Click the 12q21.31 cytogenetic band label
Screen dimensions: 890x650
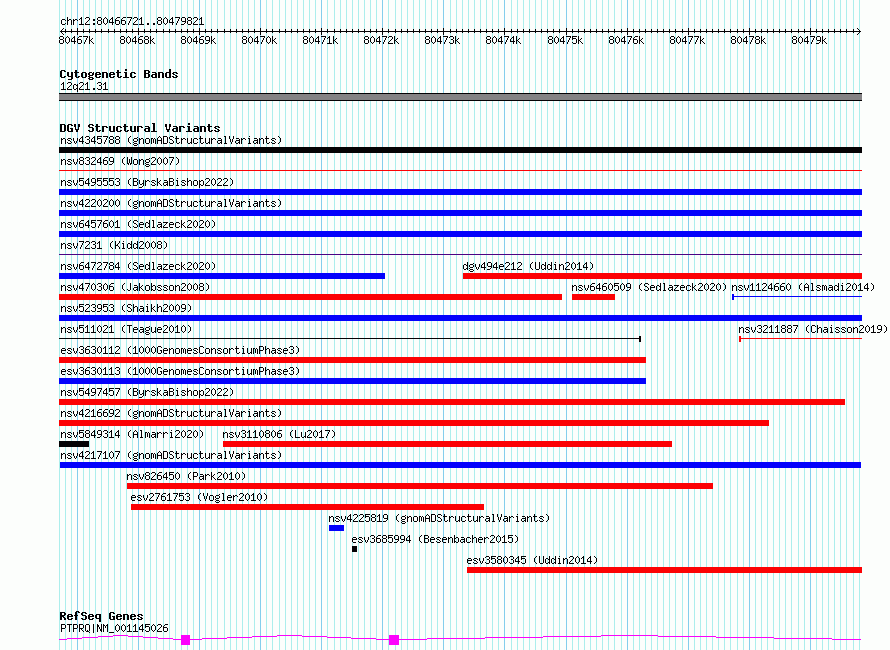(x=84, y=86)
